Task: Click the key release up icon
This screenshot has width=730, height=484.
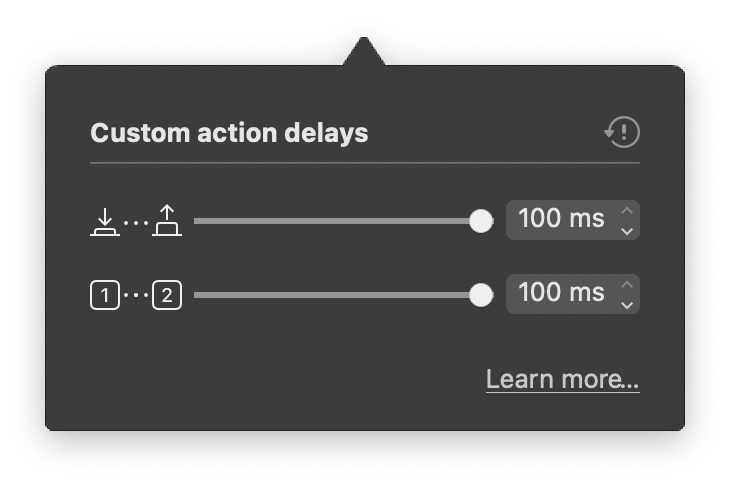Action: 167,221
